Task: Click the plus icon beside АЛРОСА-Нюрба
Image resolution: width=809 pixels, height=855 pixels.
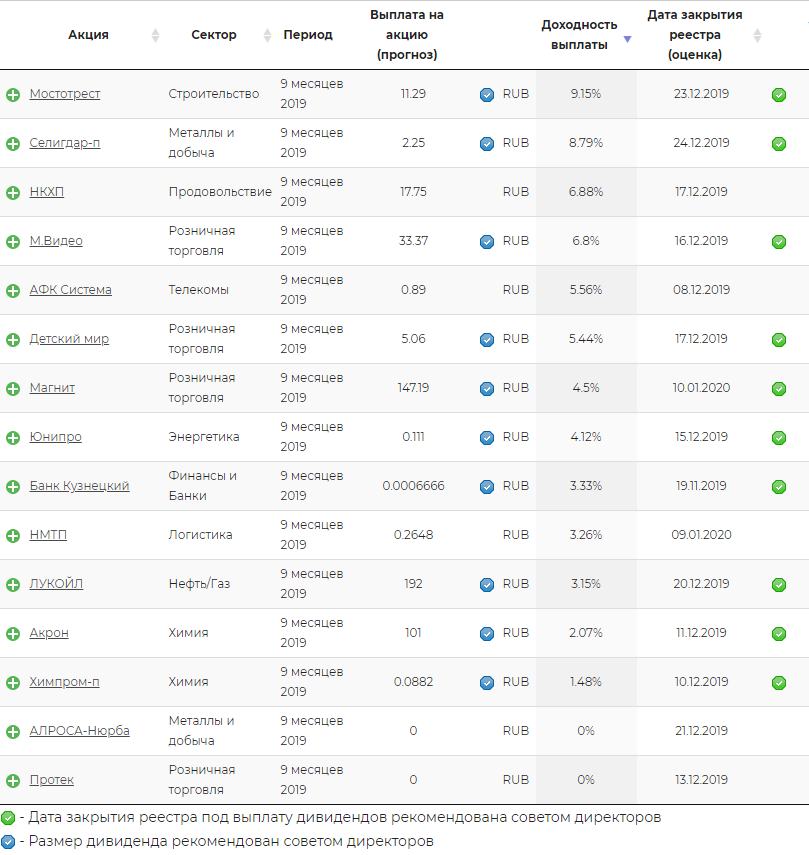Action: [13, 732]
